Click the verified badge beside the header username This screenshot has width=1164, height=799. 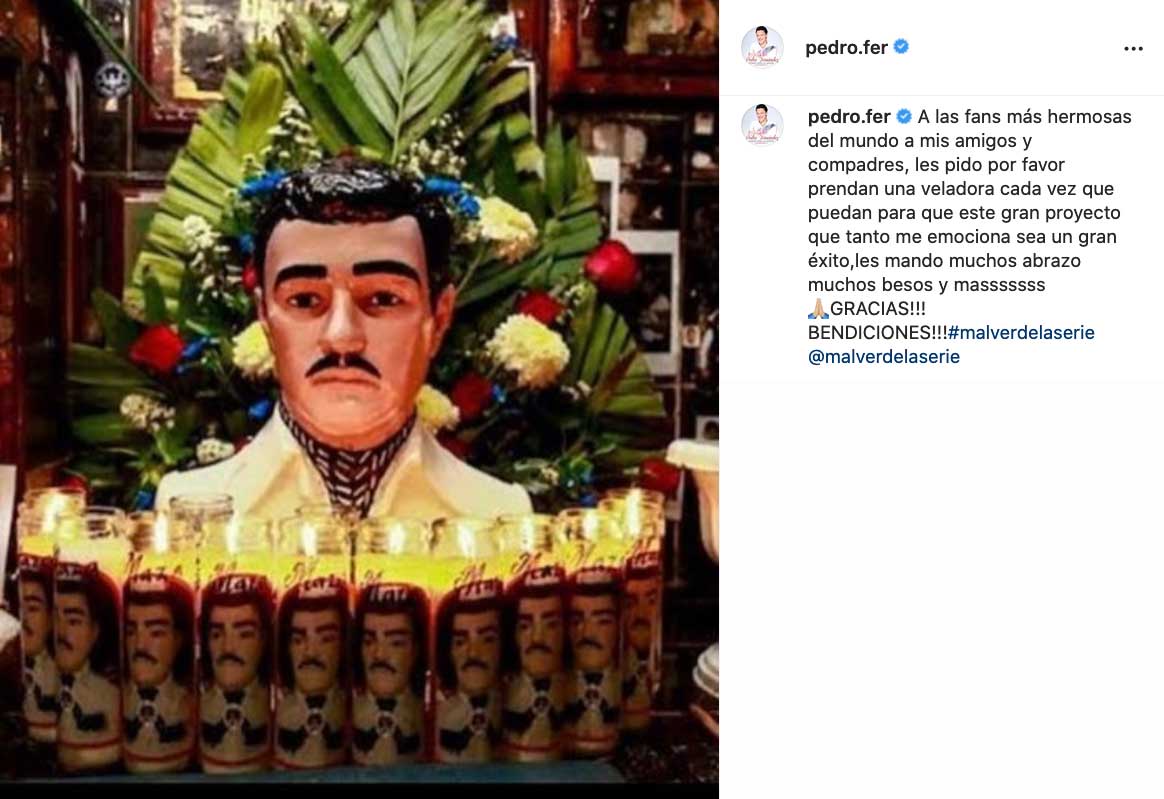[901, 47]
